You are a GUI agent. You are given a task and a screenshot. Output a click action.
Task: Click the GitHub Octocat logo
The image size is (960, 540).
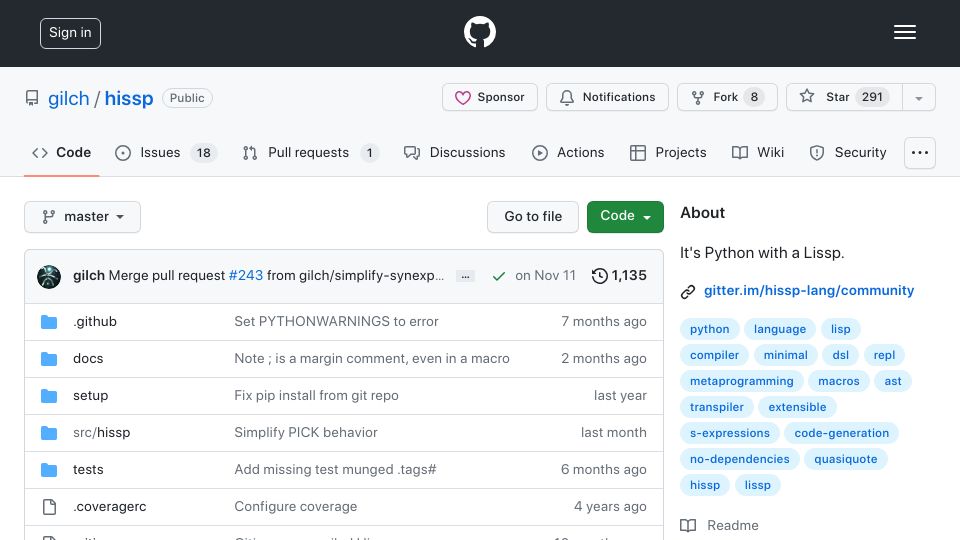pyautogui.click(x=479, y=32)
